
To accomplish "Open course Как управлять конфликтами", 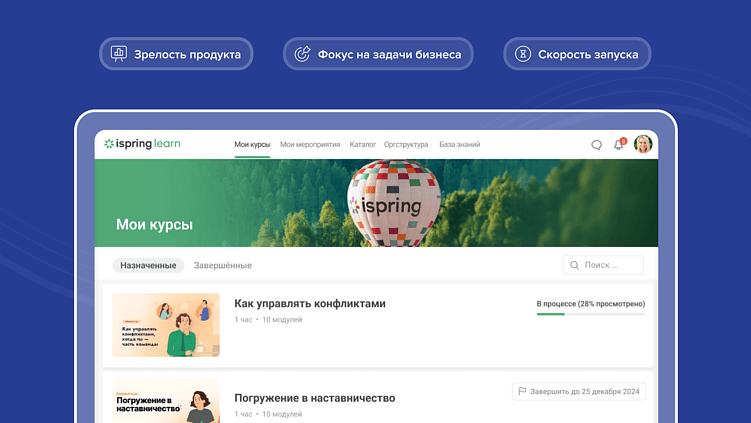I will (x=310, y=304).
